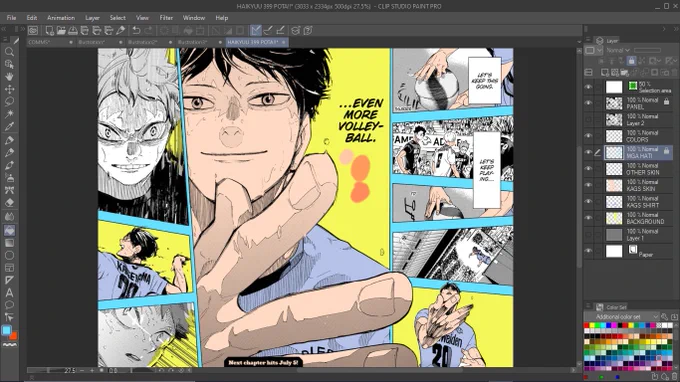Select the Zoom magnifier tool
Viewport: 680px width, 382px height.
(x=9, y=52)
